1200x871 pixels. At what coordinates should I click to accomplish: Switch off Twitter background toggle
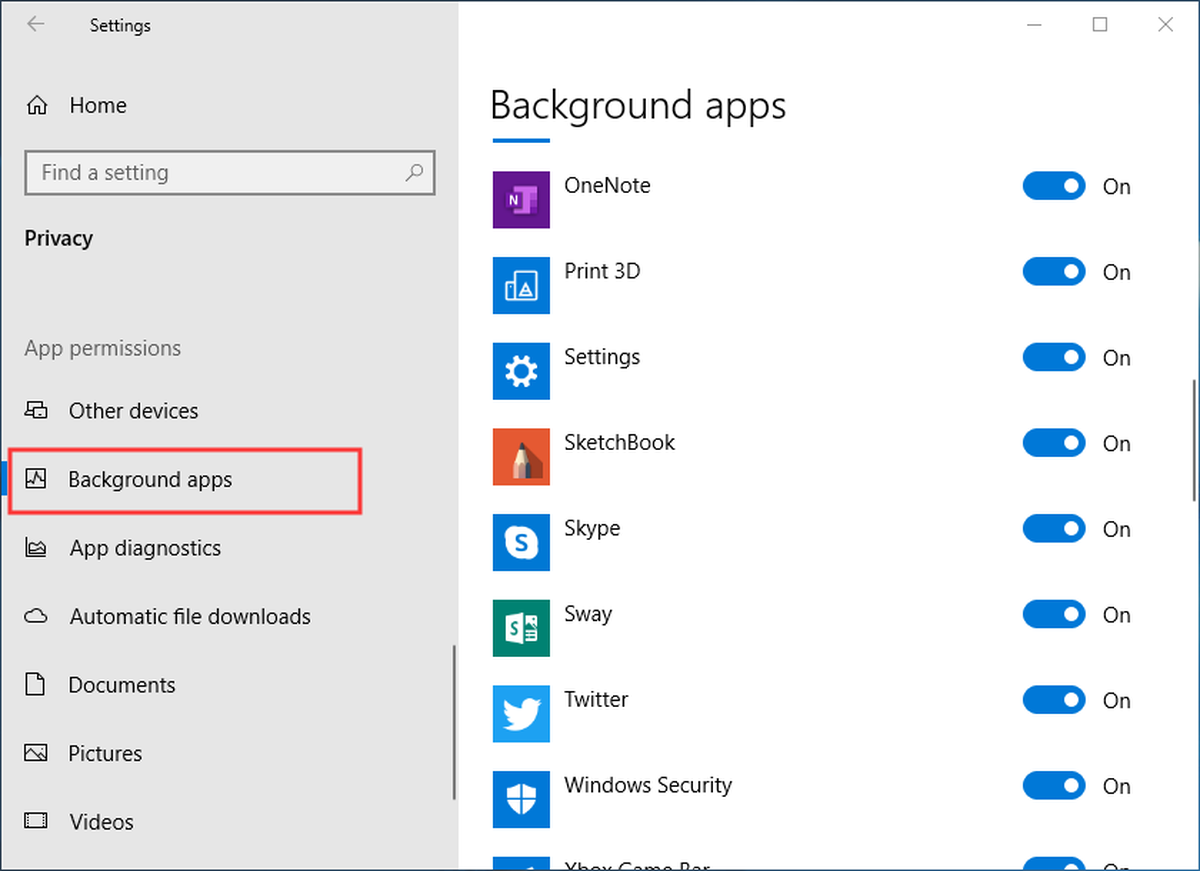point(1054,700)
